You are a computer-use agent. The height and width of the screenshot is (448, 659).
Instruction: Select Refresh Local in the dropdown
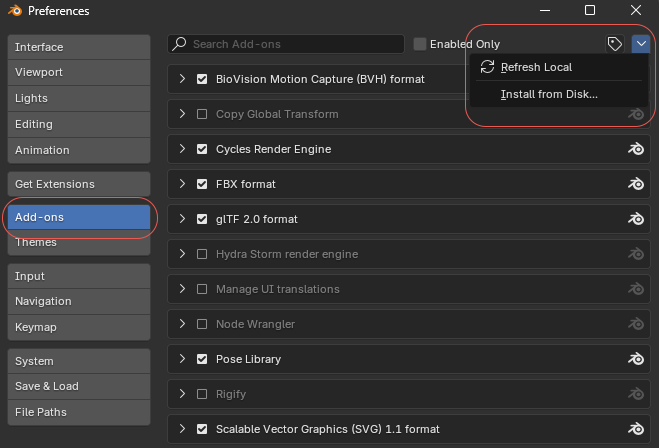(536, 67)
